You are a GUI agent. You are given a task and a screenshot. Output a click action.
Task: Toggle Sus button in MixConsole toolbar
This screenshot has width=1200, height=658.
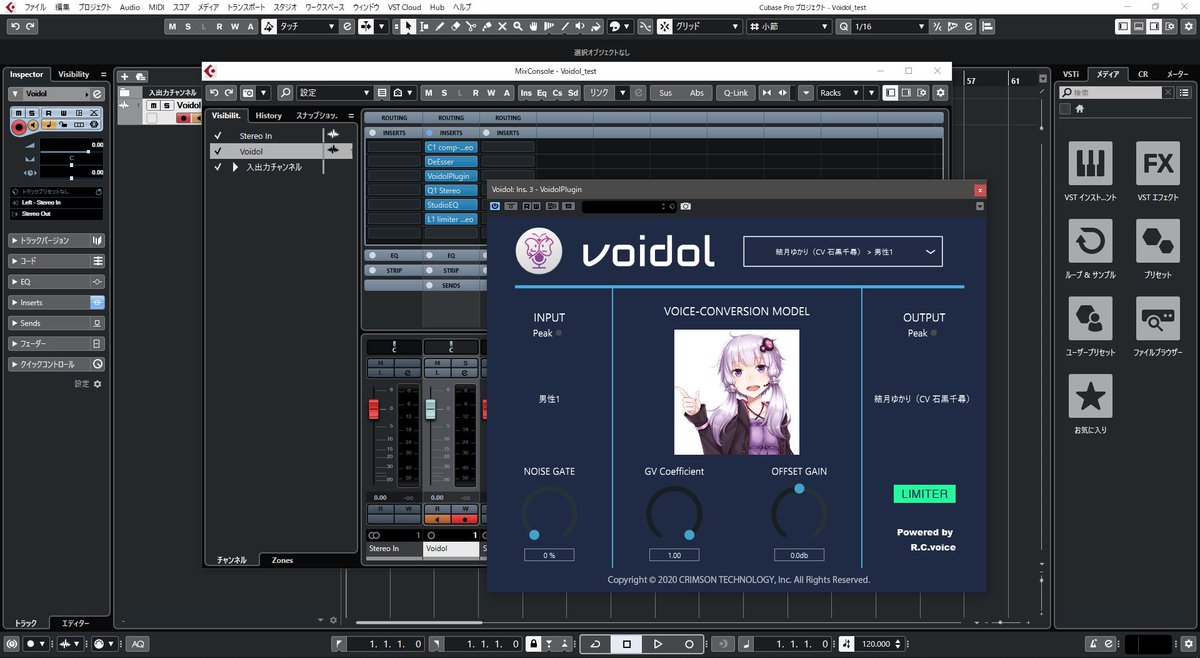pyautogui.click(x=665, y=93)
